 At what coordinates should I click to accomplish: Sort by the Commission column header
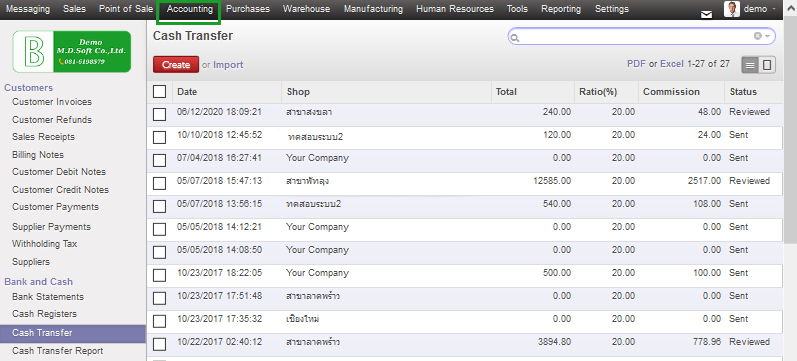[681, 92]
